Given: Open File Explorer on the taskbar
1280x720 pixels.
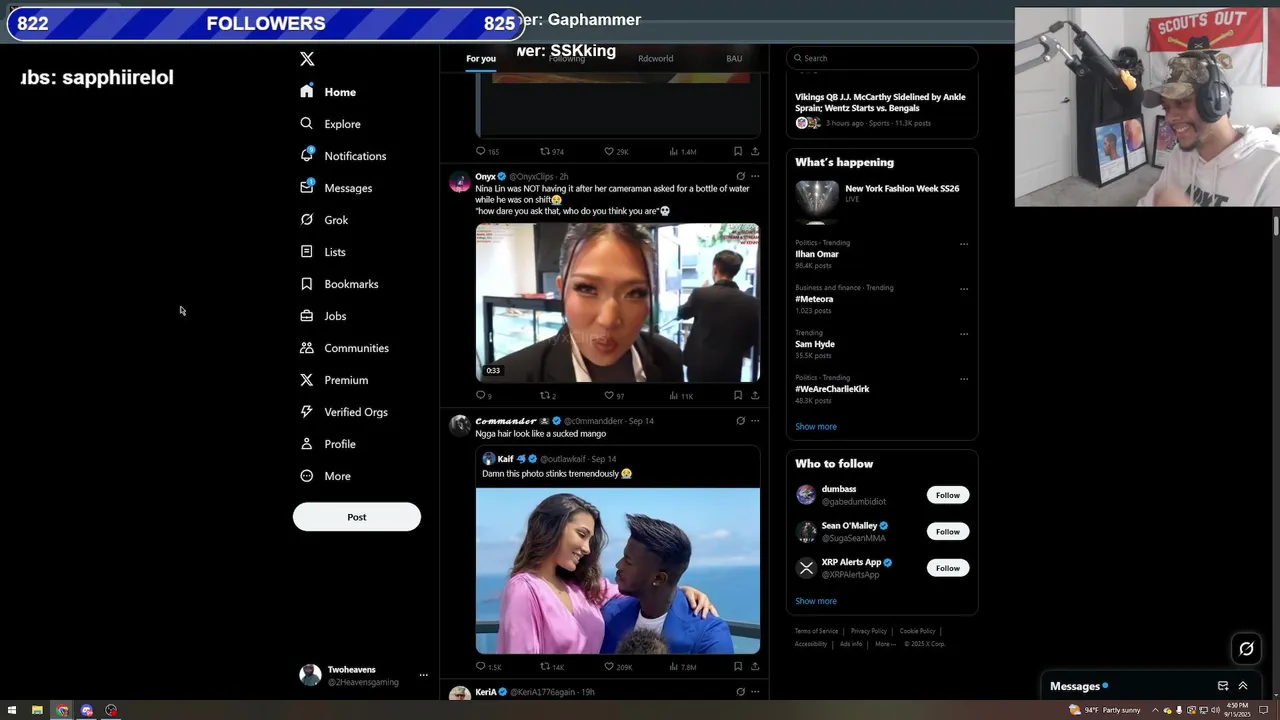Looking at the screenshot, I should click(37, 710).
